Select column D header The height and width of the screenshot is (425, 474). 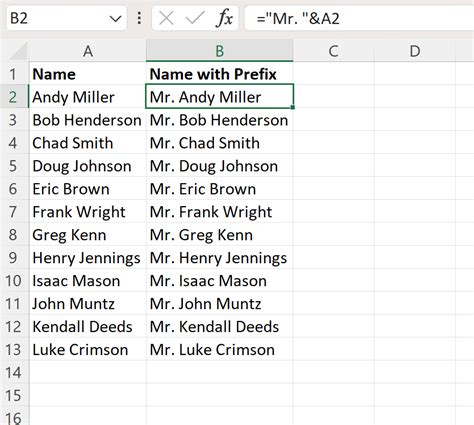click(415, 51)
